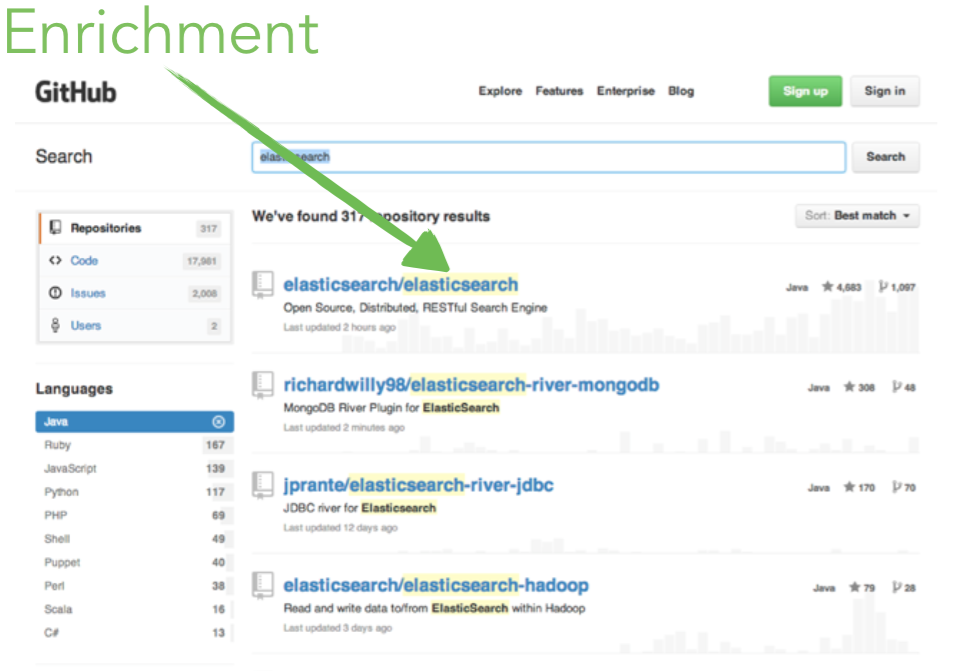Click the 317 Repositories count badge
This screenshot has width=954, height=671.
209,229
